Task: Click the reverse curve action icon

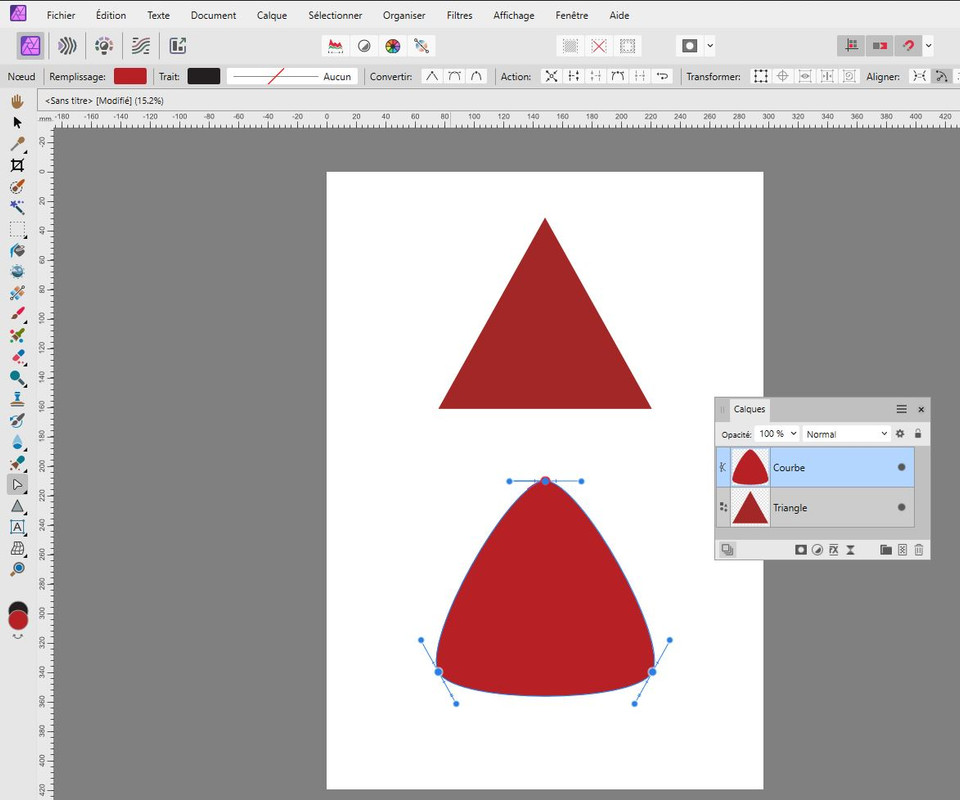Action: point(662,77)
